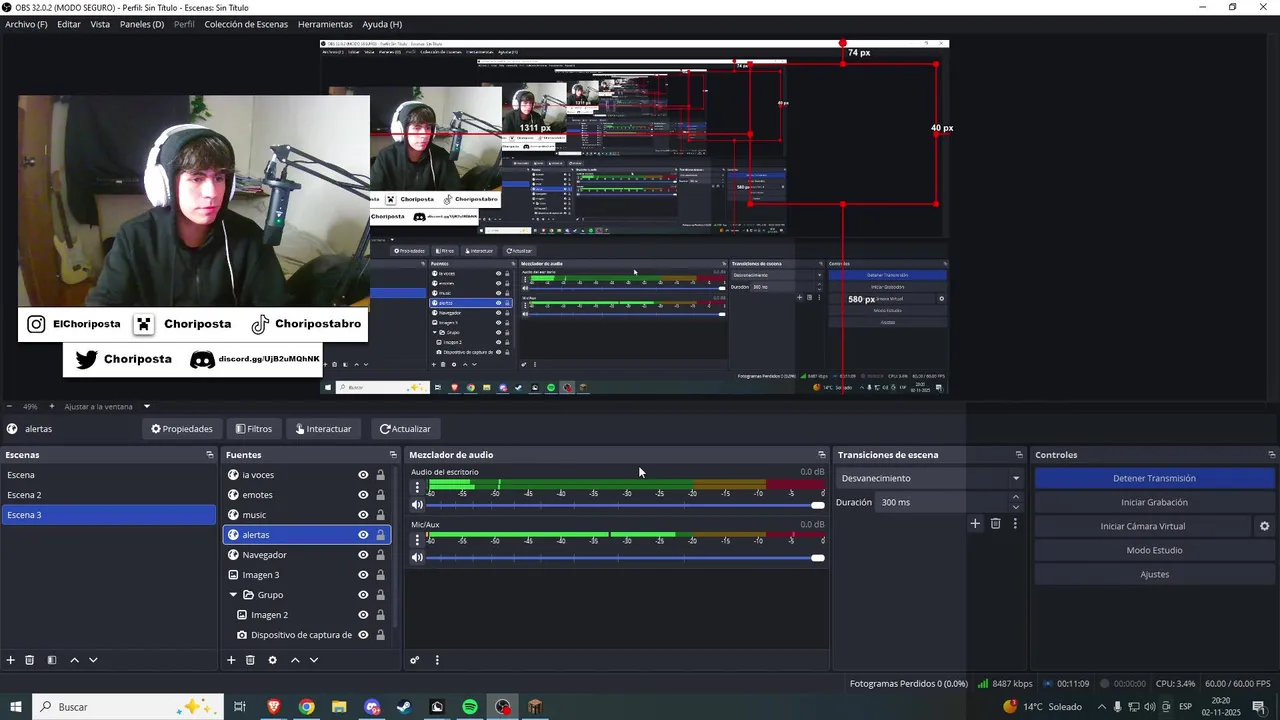Toggle lock on the Grupo source
The image size is (1280, 720).
380,595
